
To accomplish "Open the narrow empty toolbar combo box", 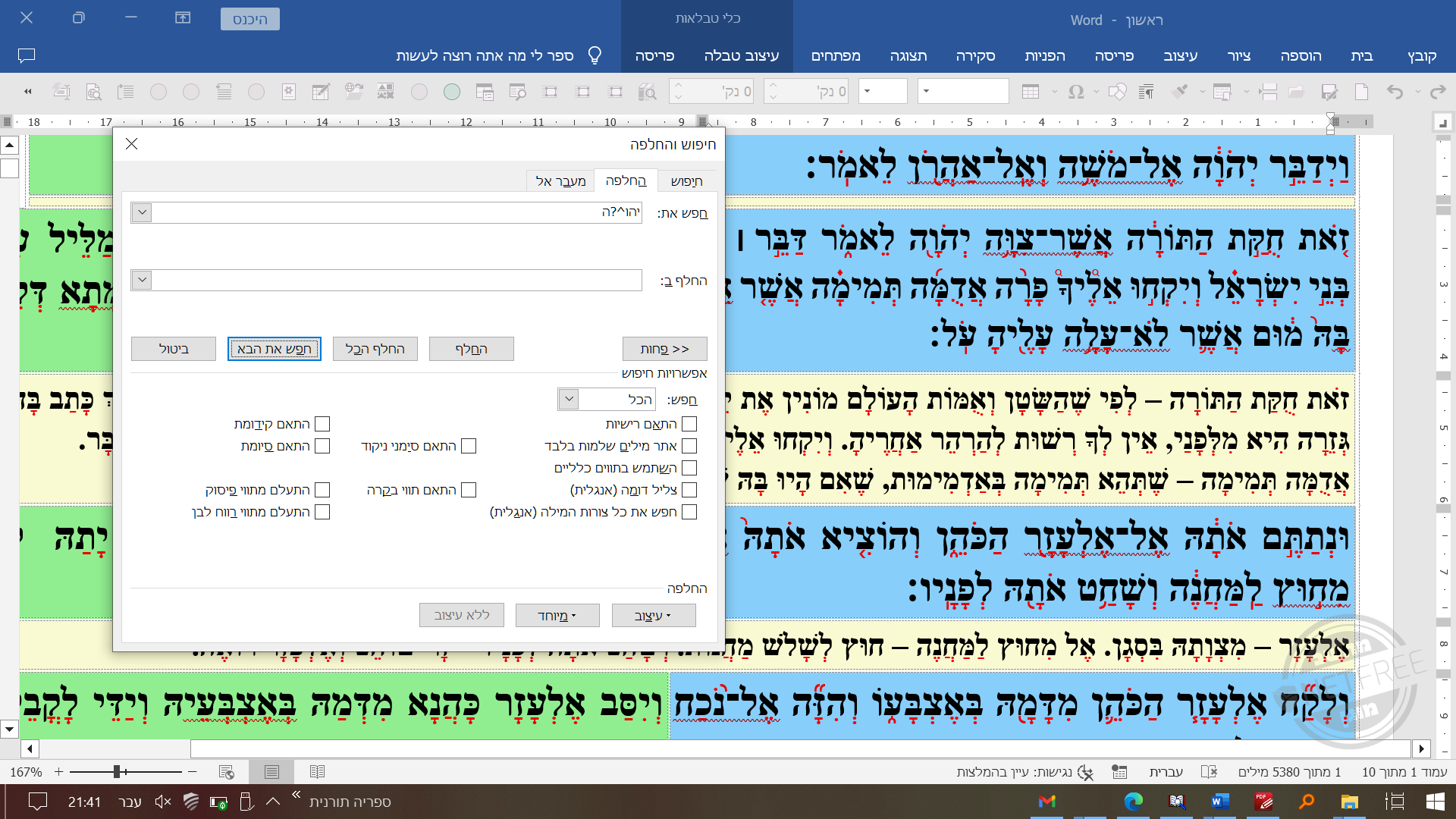I will pos(883,92).
